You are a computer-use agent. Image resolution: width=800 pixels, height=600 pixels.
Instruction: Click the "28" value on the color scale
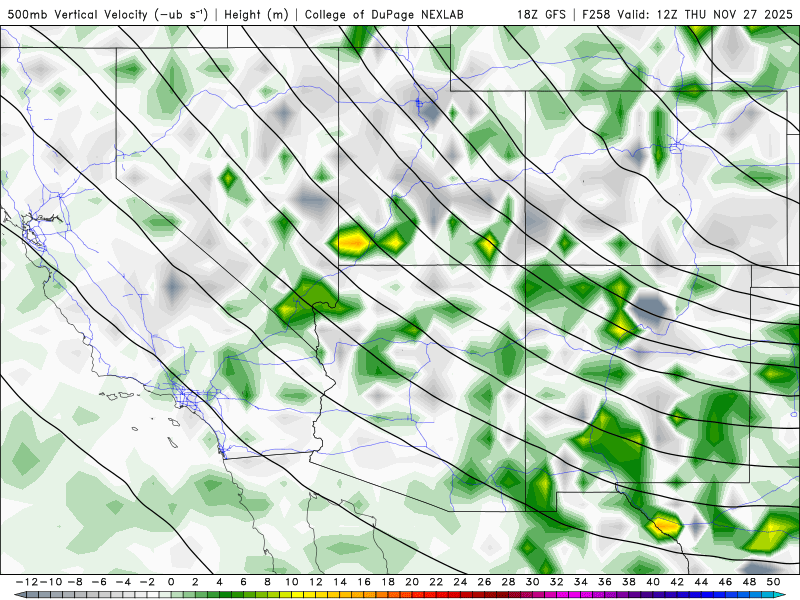click(509, 582)
